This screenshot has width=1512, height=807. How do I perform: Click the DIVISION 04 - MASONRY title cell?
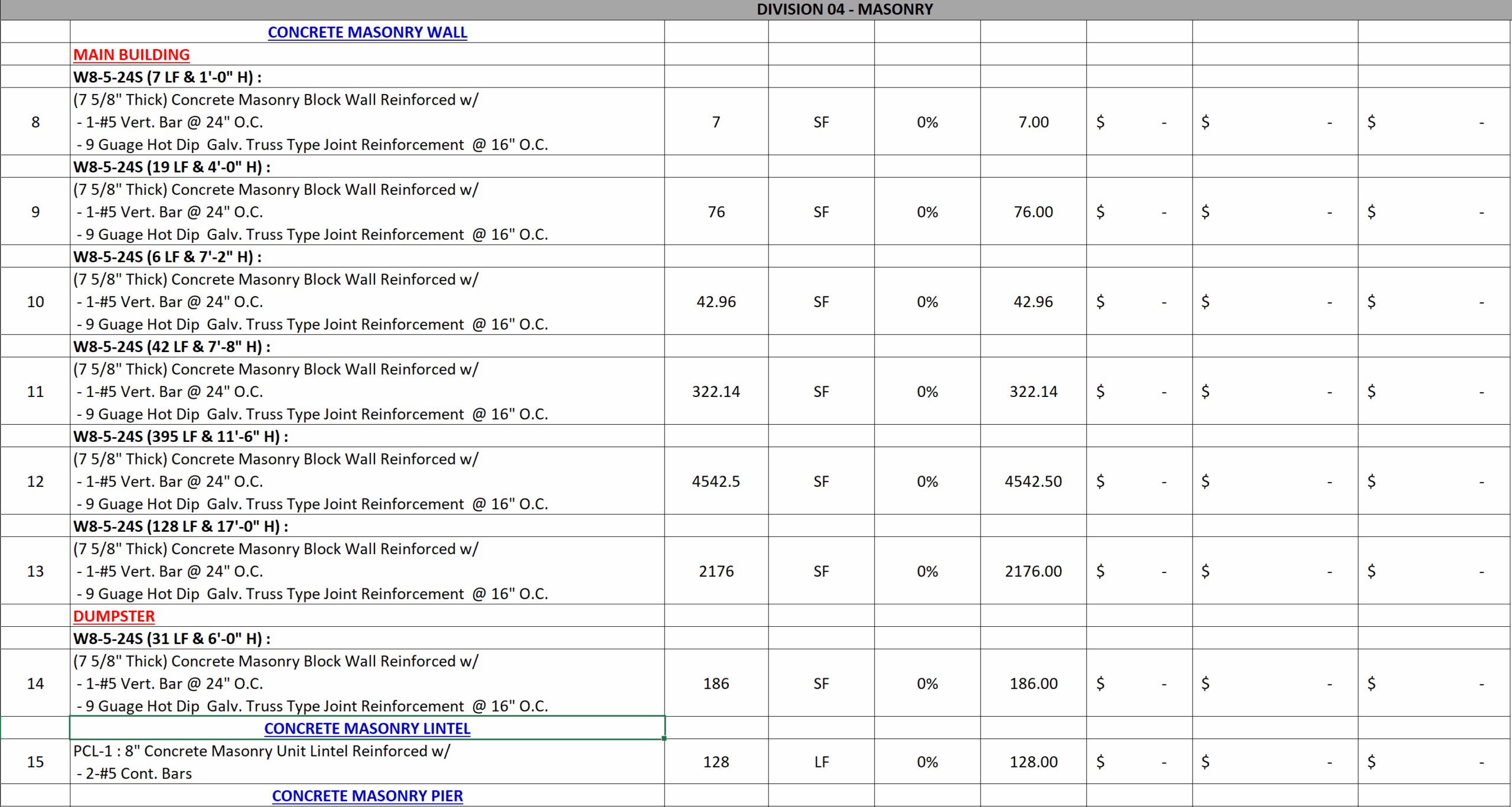point(845,9)
